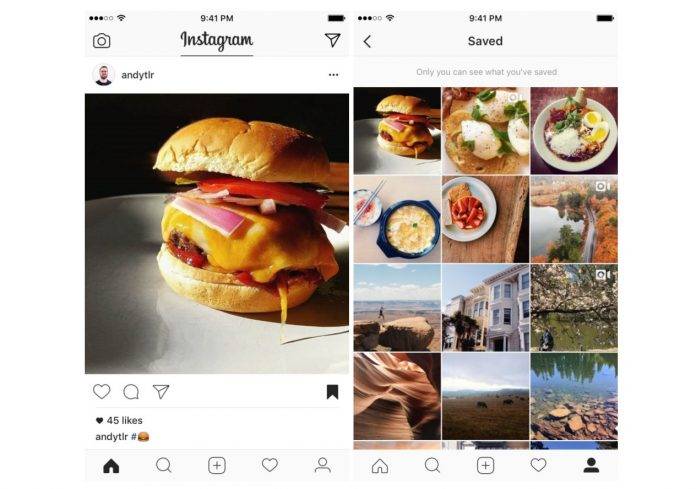Open the camera icon beside the Instagram logo
The image size is (696, 489).
(x=102, y=41)
